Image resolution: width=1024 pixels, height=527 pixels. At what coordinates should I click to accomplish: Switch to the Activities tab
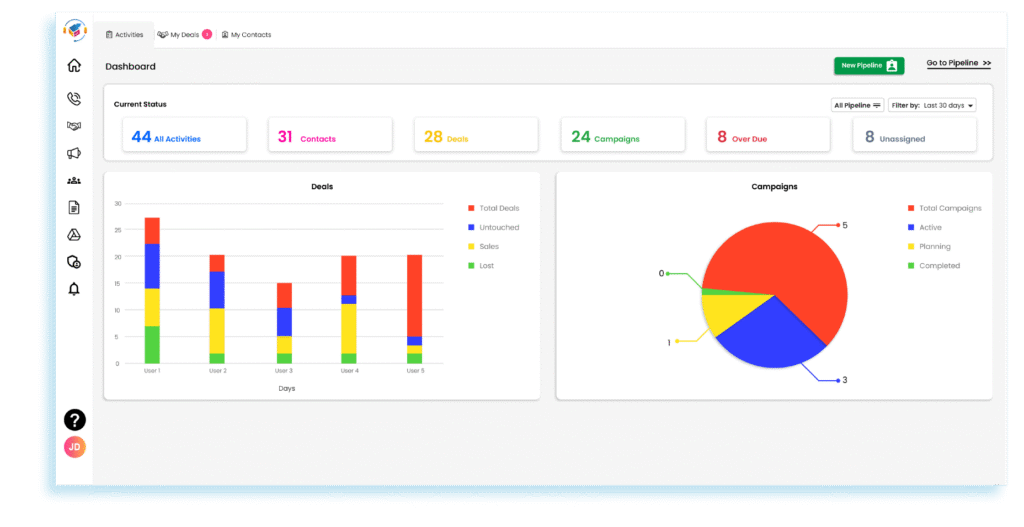click(x=124, y=35)
